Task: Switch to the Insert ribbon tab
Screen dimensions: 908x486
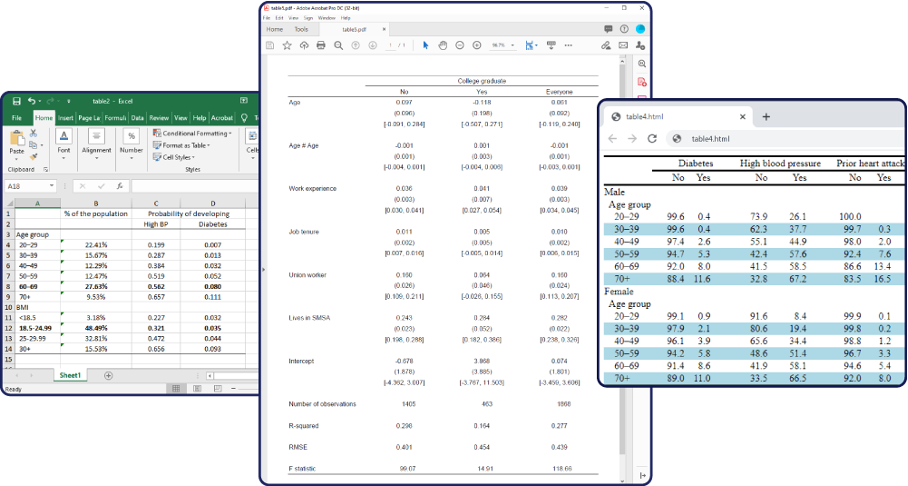Action: point(66,118)
